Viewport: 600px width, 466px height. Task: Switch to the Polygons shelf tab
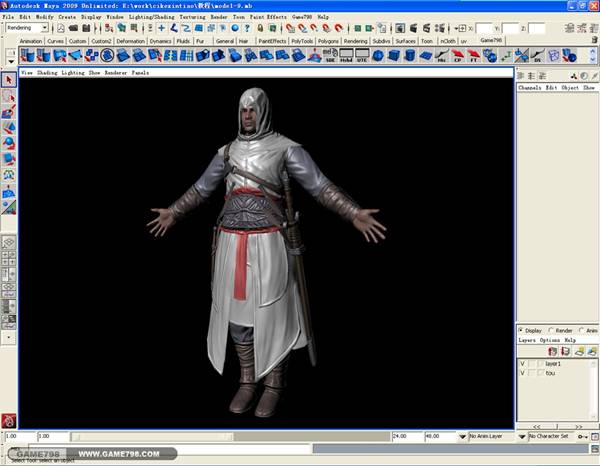pos(326,41)
